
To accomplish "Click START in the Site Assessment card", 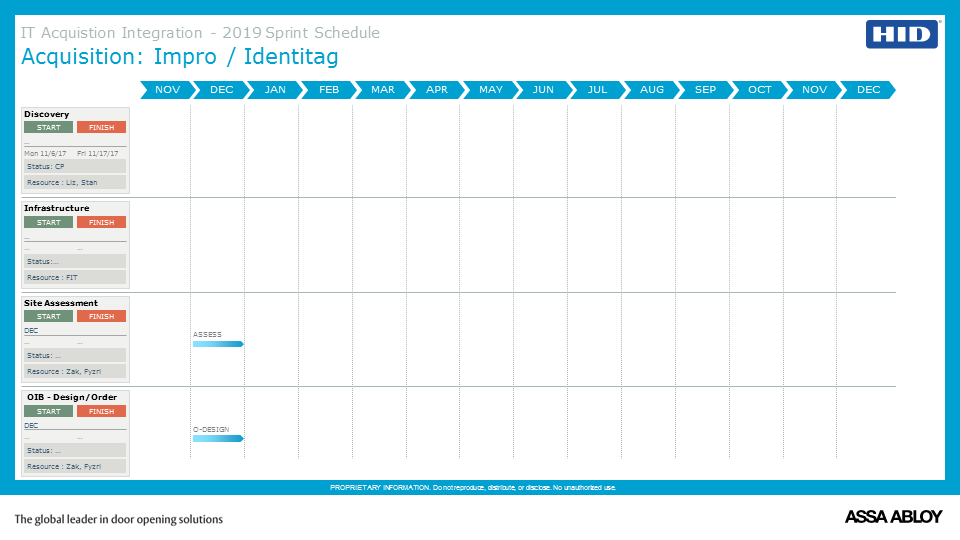I will click(x=48, y=317).
